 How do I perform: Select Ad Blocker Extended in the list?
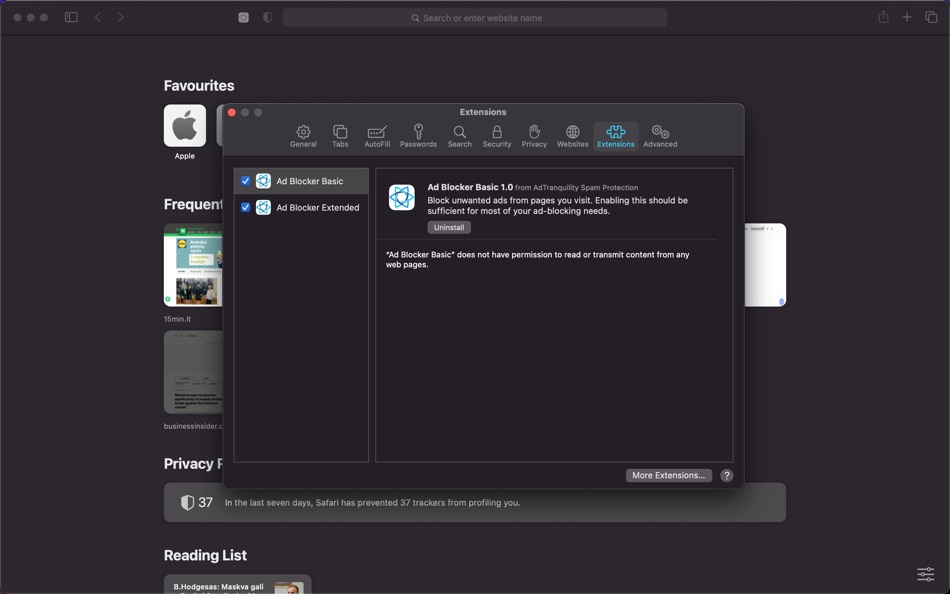coord(301,207)
